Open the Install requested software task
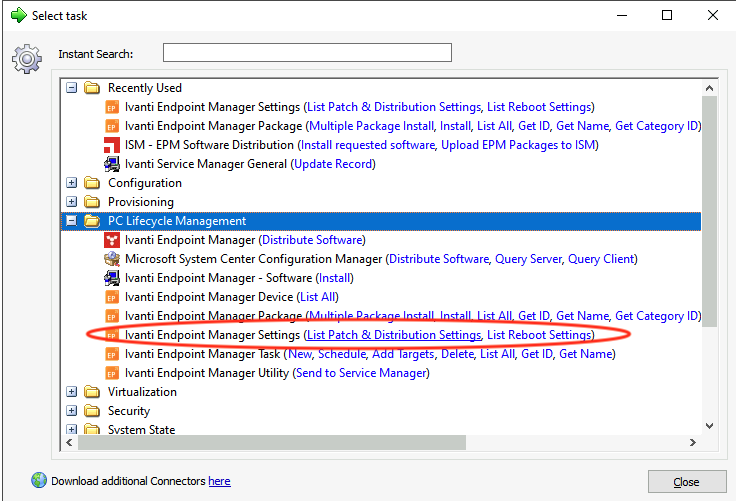This screenshot has height=501, width=736. (368, 145)
